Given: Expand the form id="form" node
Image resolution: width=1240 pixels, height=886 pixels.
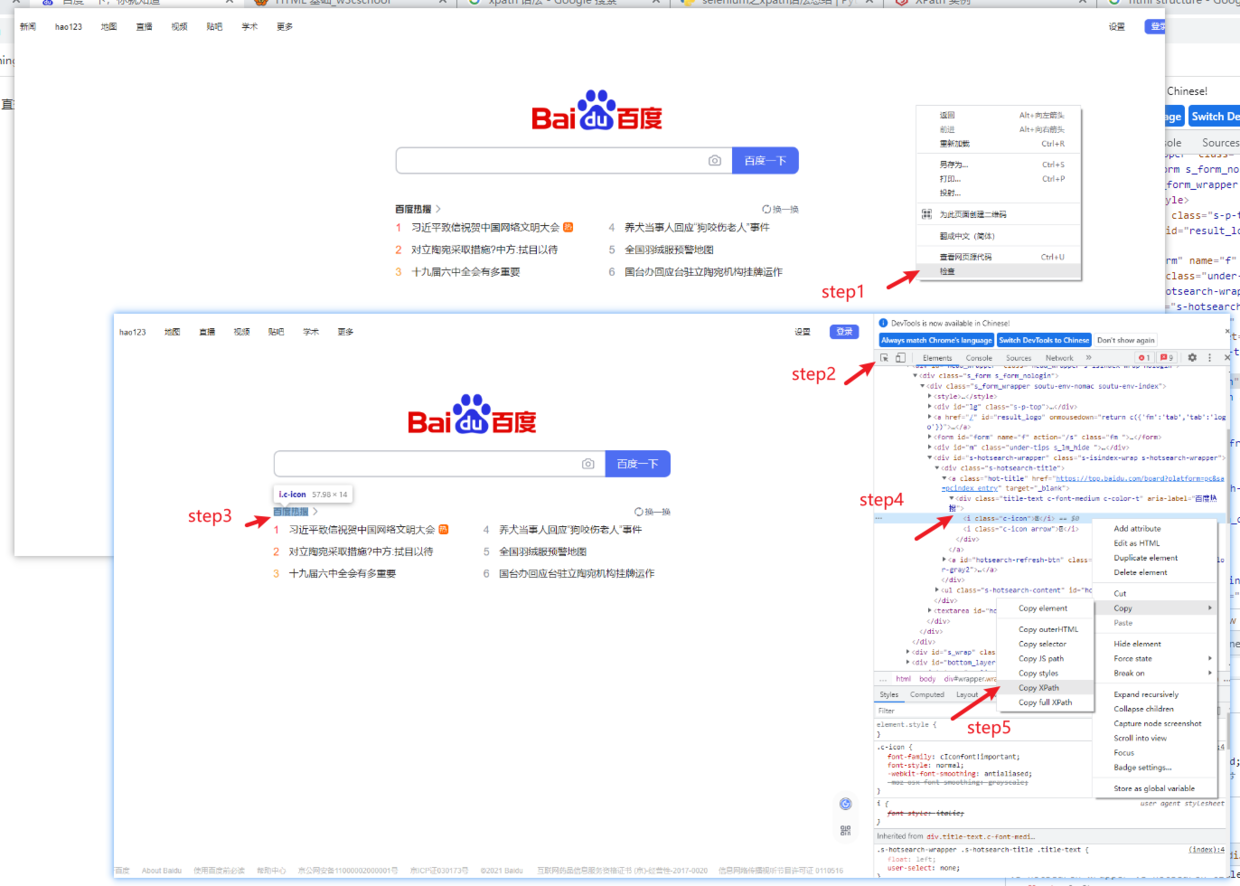Looking at the screenshot, I should click(930, 437).
